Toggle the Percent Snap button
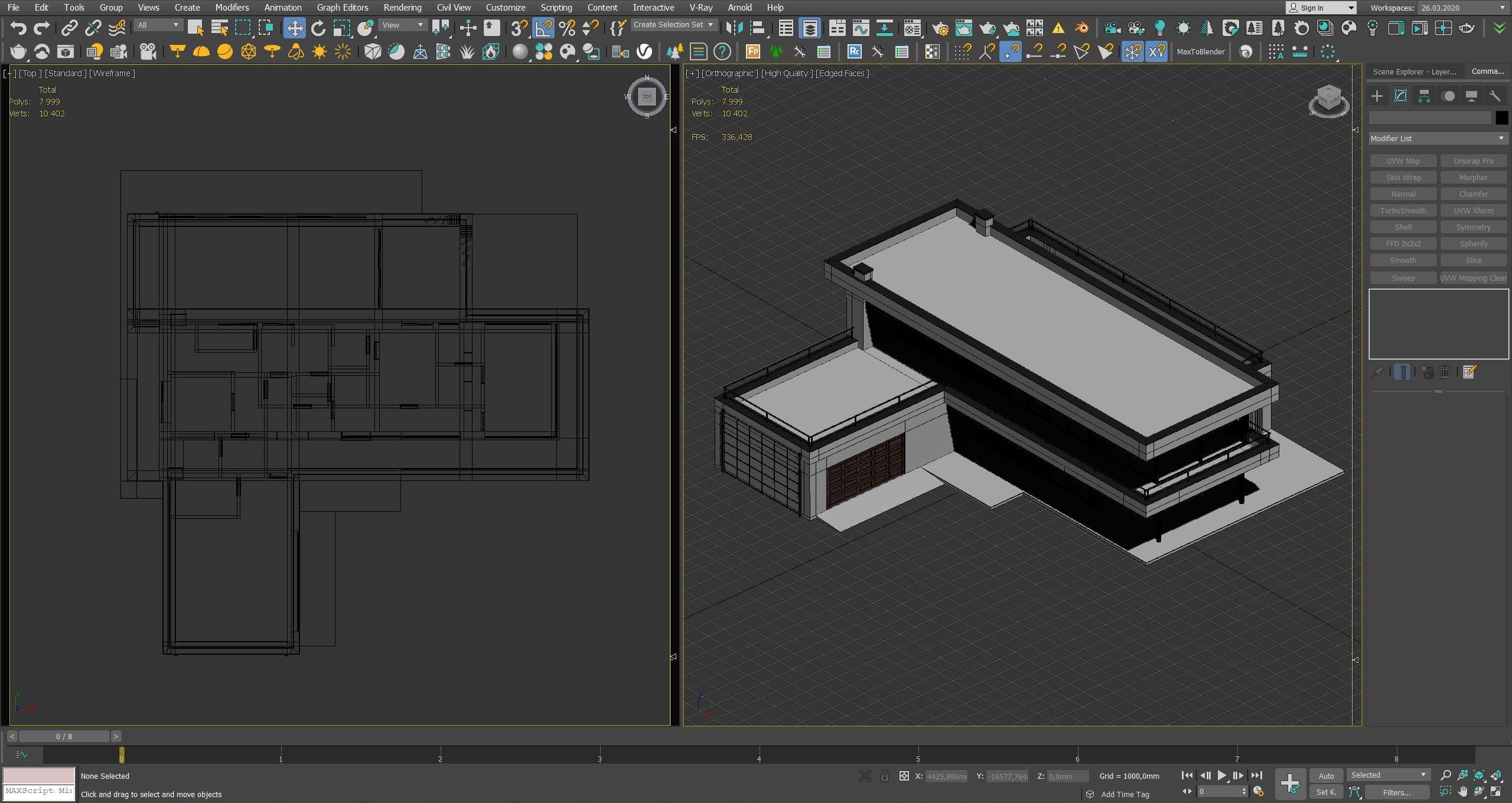 [x=567, y=28]
